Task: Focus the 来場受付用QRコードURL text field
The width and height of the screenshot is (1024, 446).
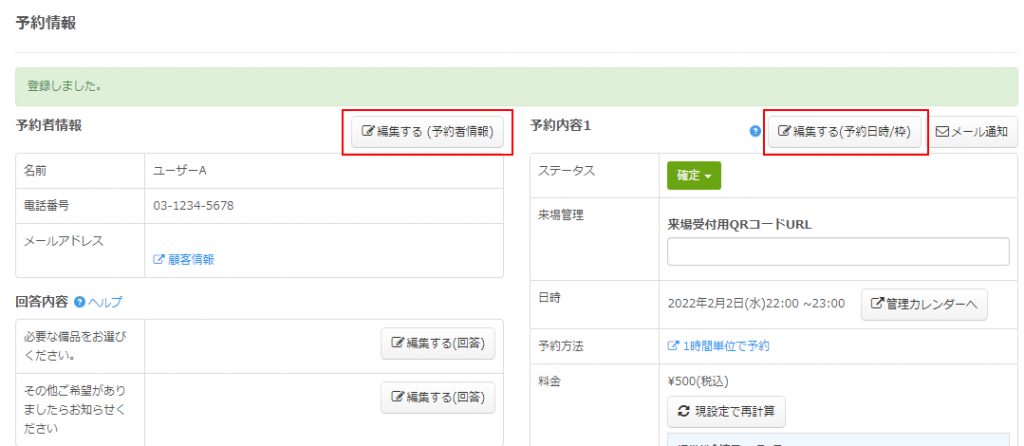Action: point(838,252)
